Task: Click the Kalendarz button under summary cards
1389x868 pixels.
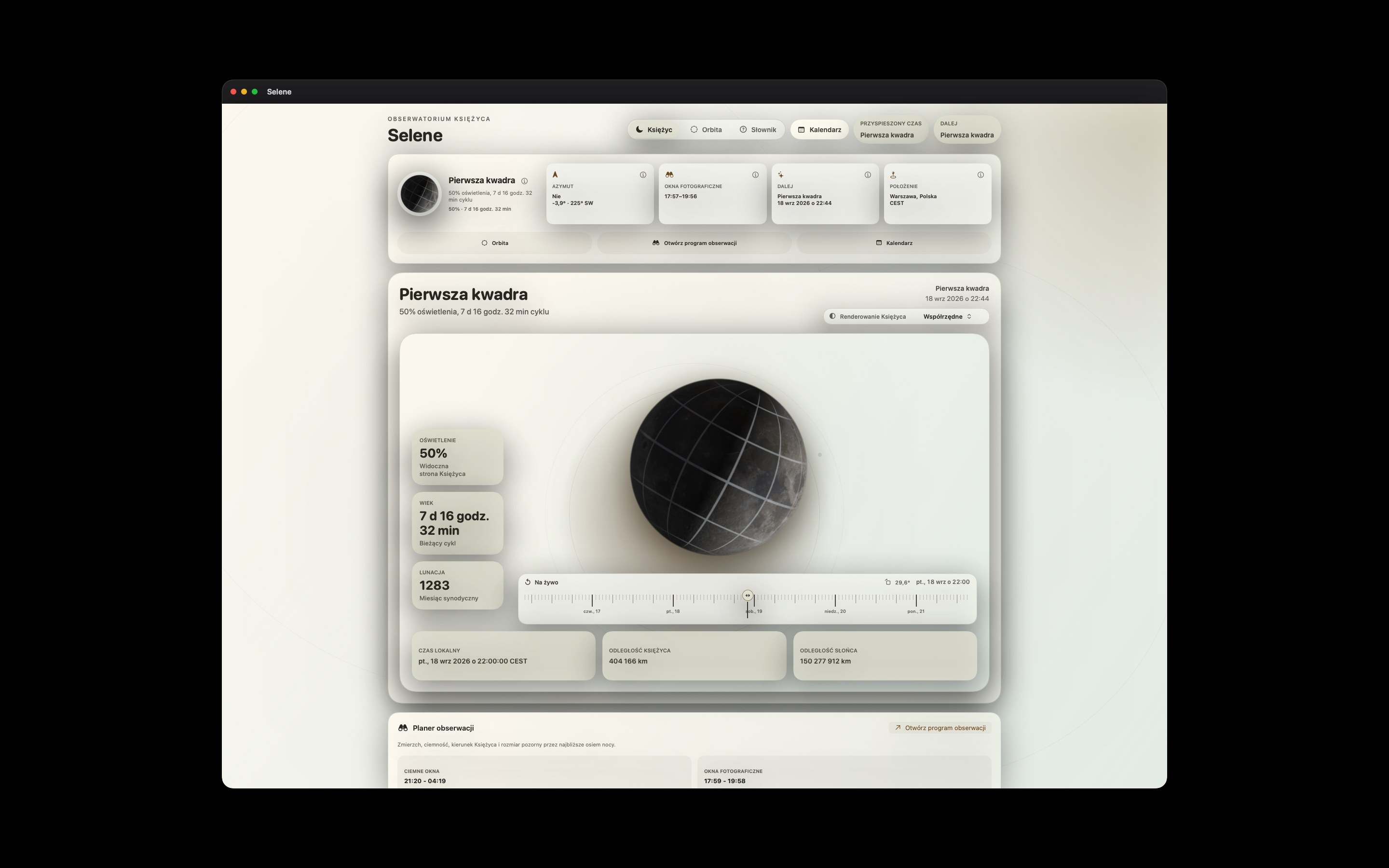Action: [x=894, y=243]
